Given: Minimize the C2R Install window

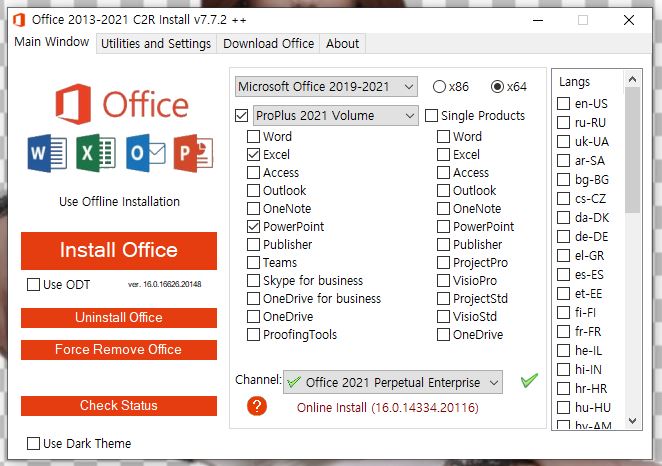Looking at the screenshot, I should pos(538,20).
